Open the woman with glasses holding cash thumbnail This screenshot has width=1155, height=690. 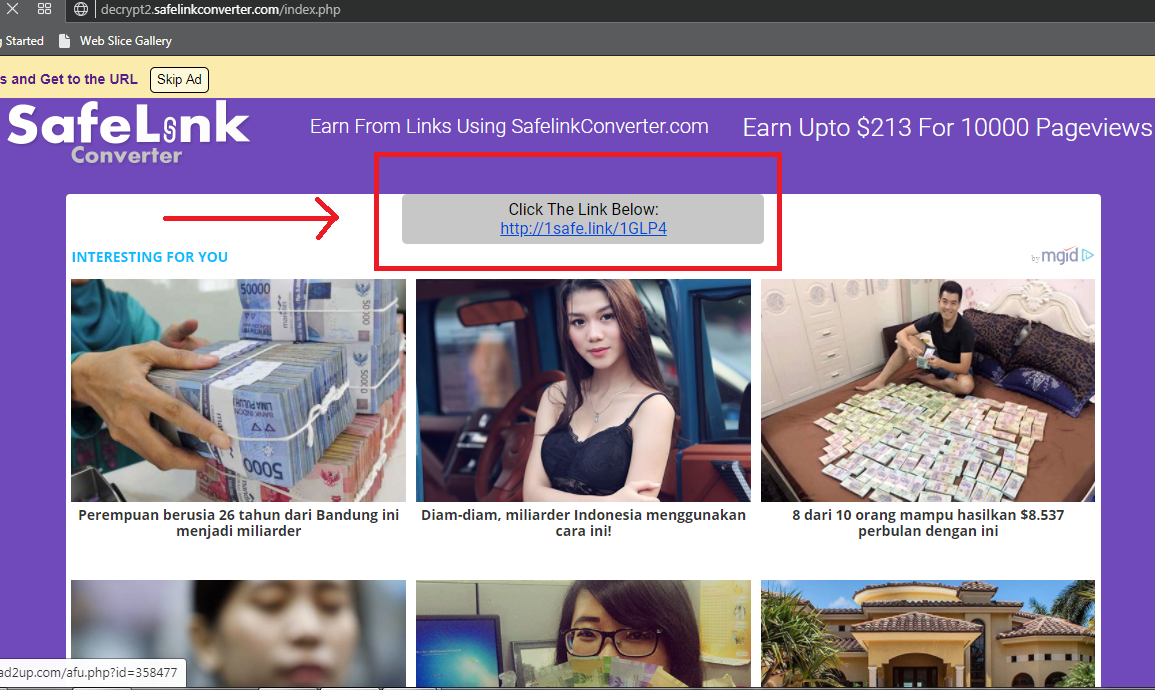coord(583,633)
